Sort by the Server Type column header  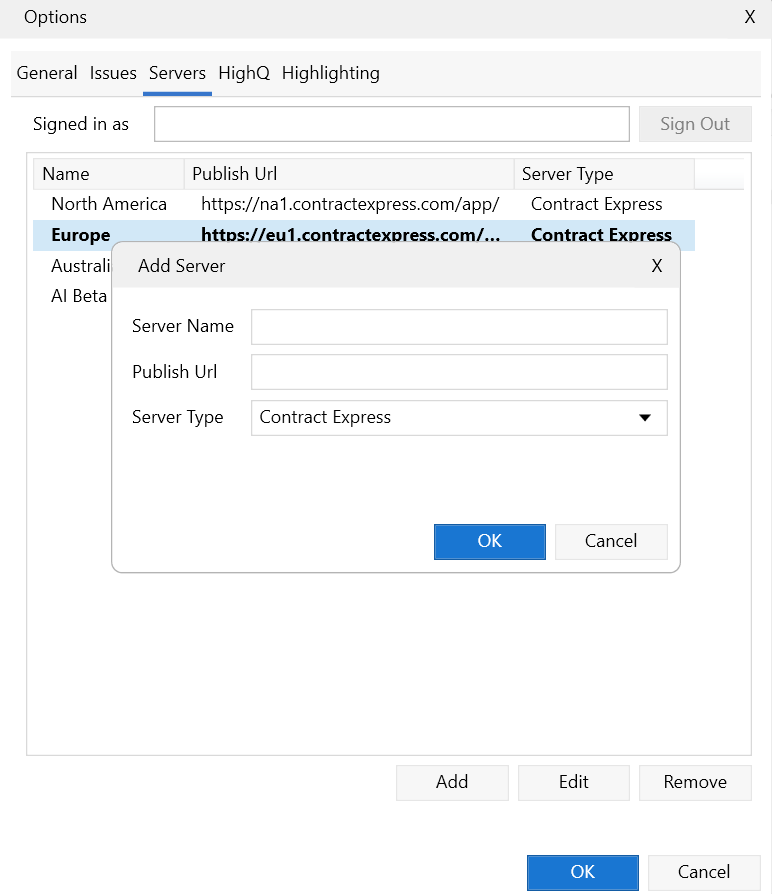pos(603,174)
